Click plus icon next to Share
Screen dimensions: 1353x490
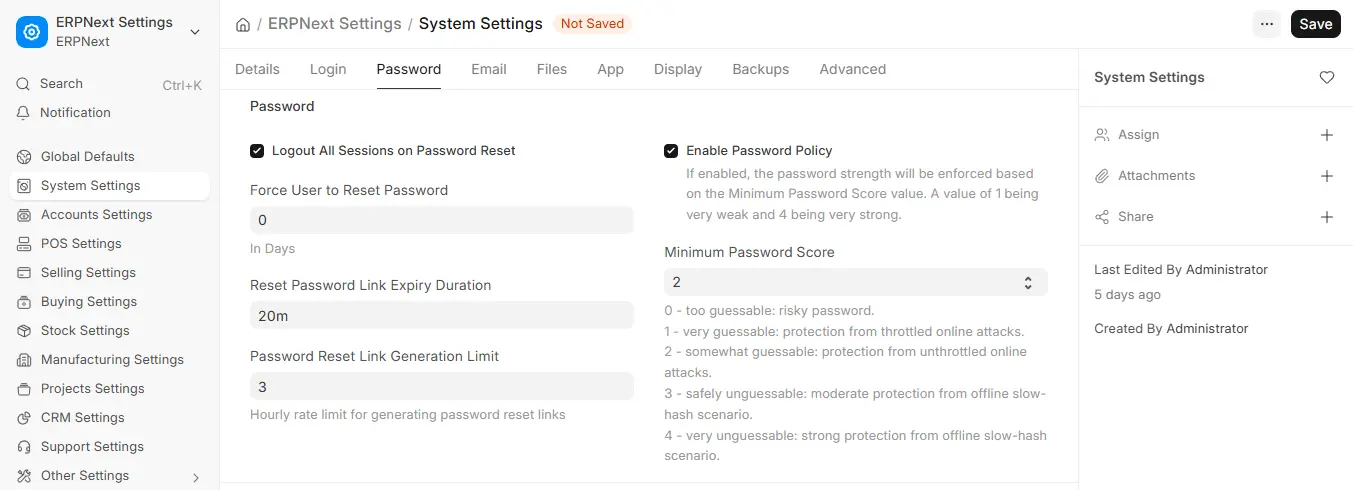coord(1327,217)
